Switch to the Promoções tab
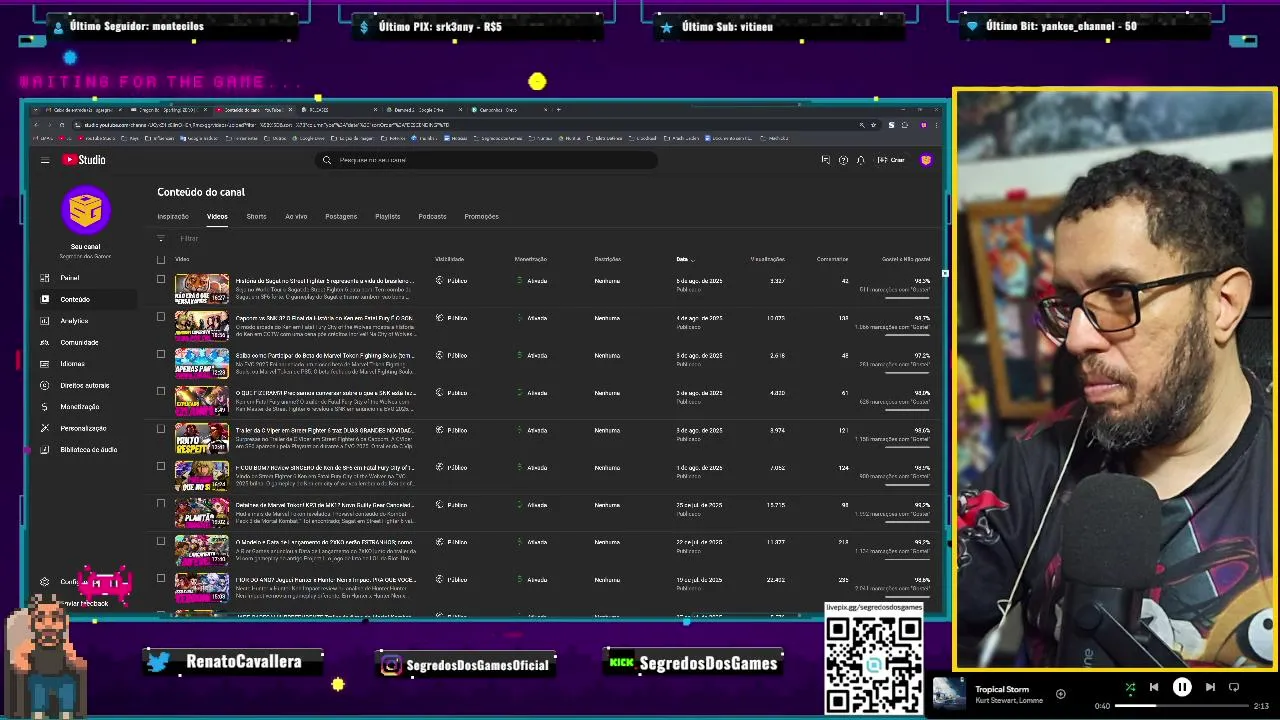Screen dimensions: 1280x720 tap(481, 216)
